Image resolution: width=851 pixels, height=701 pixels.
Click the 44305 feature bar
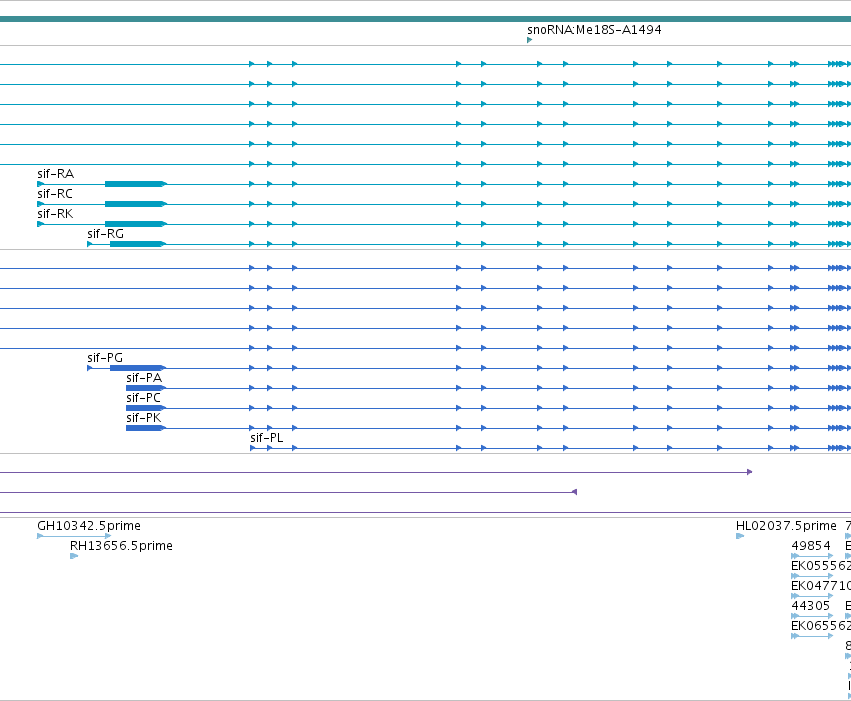pyautogui.click(x=812, y=616)
